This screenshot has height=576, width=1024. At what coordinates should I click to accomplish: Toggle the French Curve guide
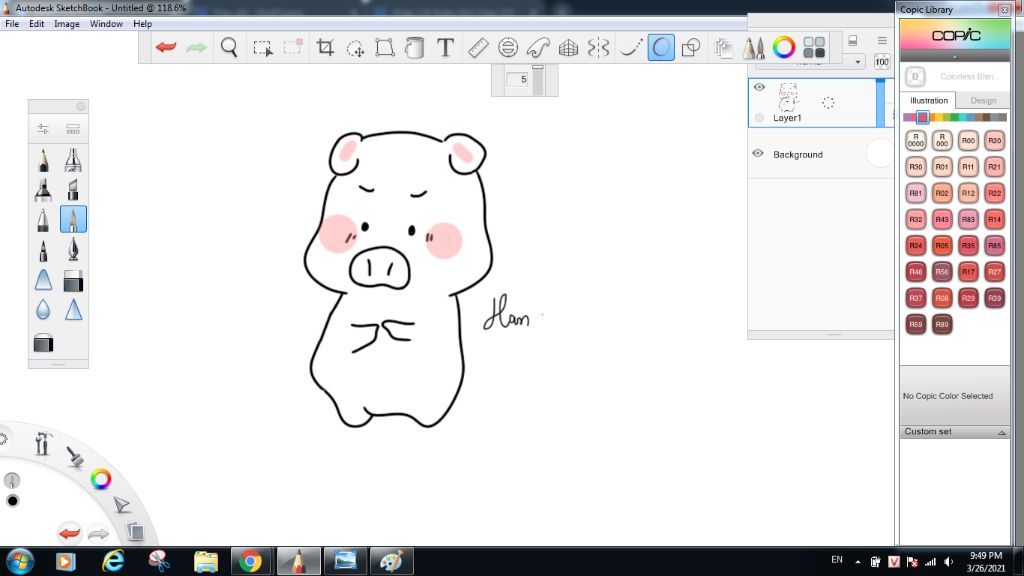[537, 47]
